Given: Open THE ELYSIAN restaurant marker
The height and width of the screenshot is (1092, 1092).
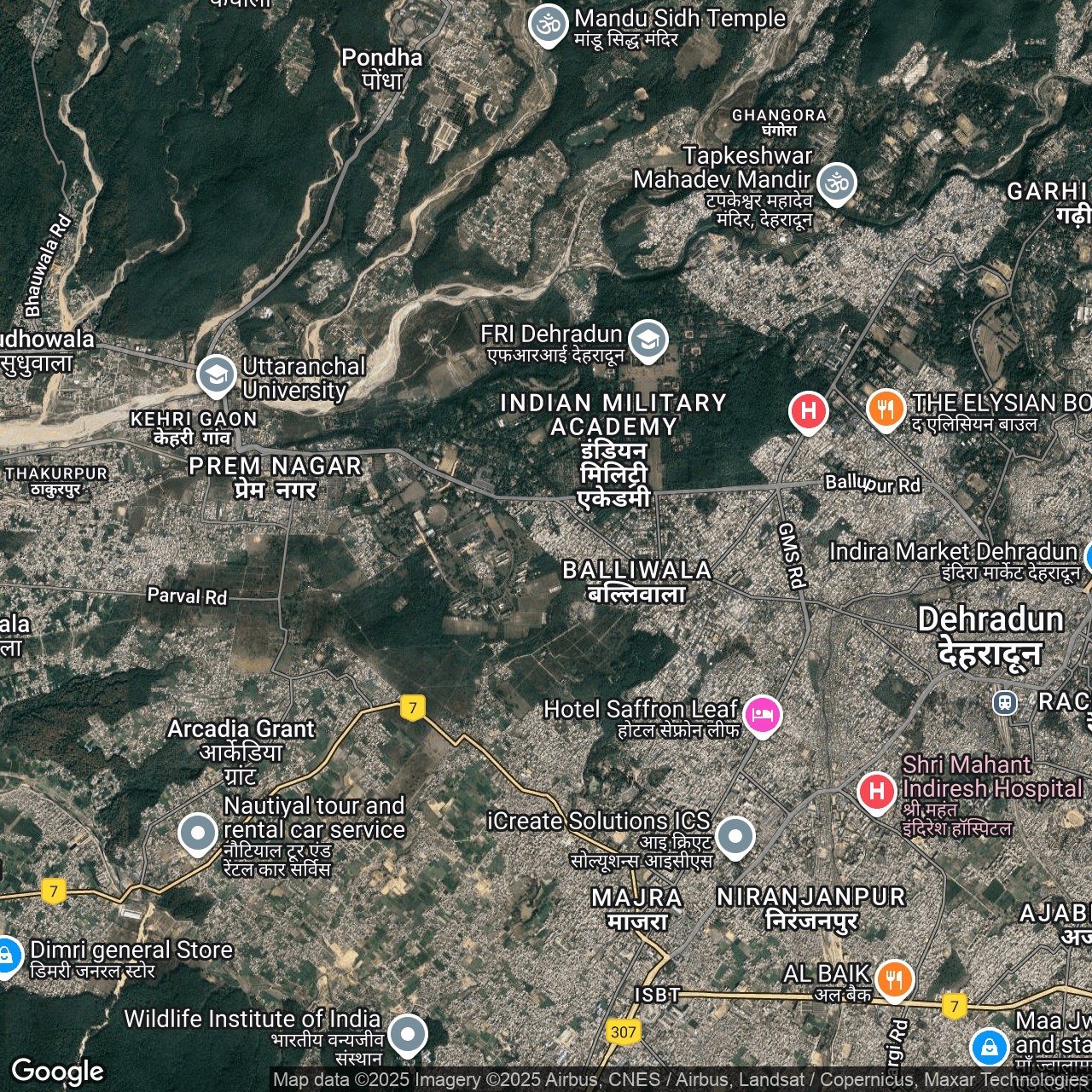Looking at the screenshot, I should [x=886, y=408].
